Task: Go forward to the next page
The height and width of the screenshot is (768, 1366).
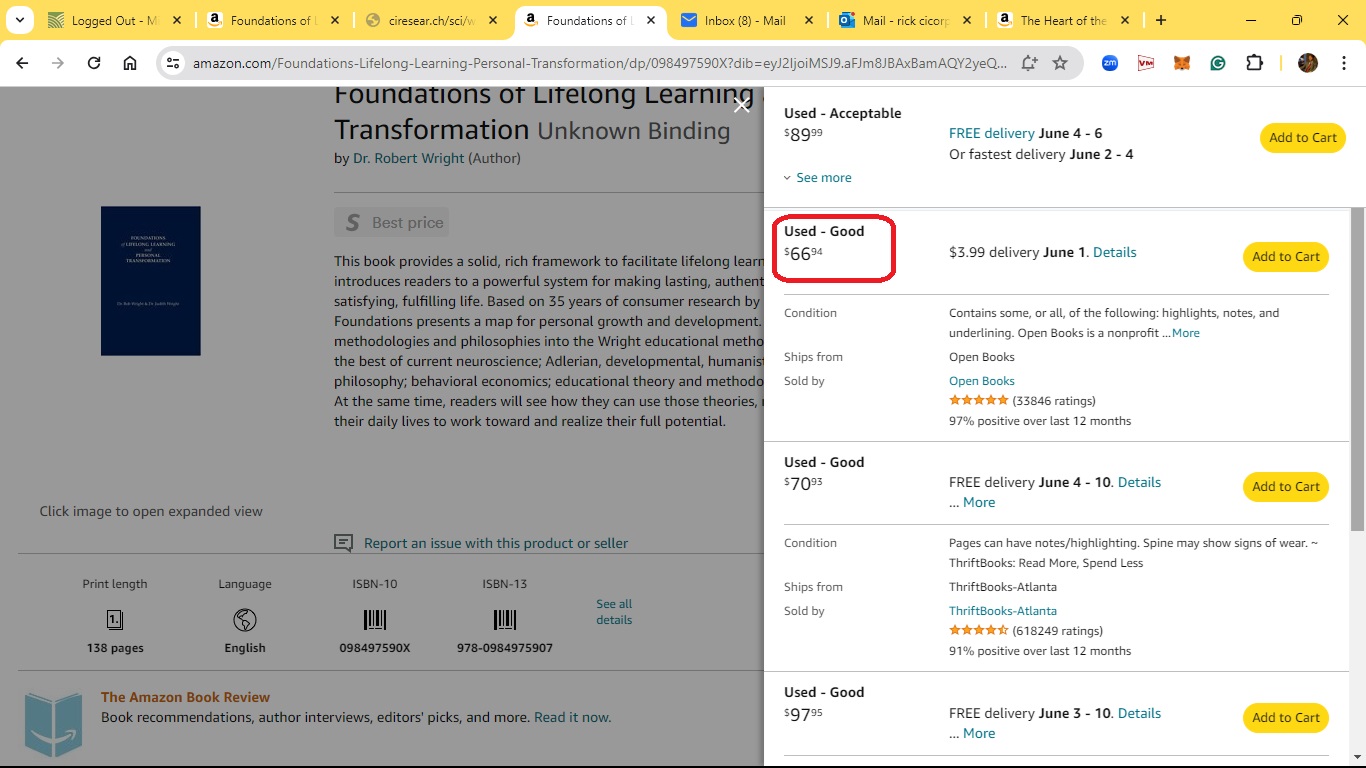Action: pos(58,63)
